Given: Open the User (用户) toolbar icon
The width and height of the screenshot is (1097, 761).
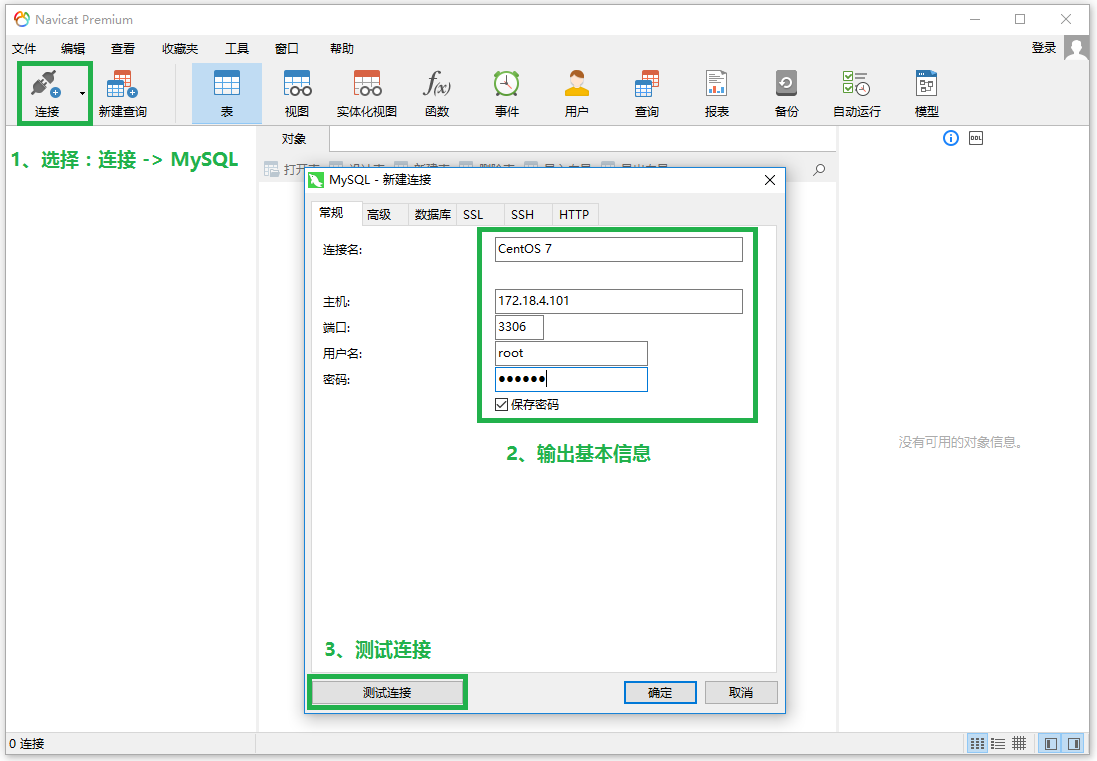Looking at the screenshot, I should tap(576, 84).
